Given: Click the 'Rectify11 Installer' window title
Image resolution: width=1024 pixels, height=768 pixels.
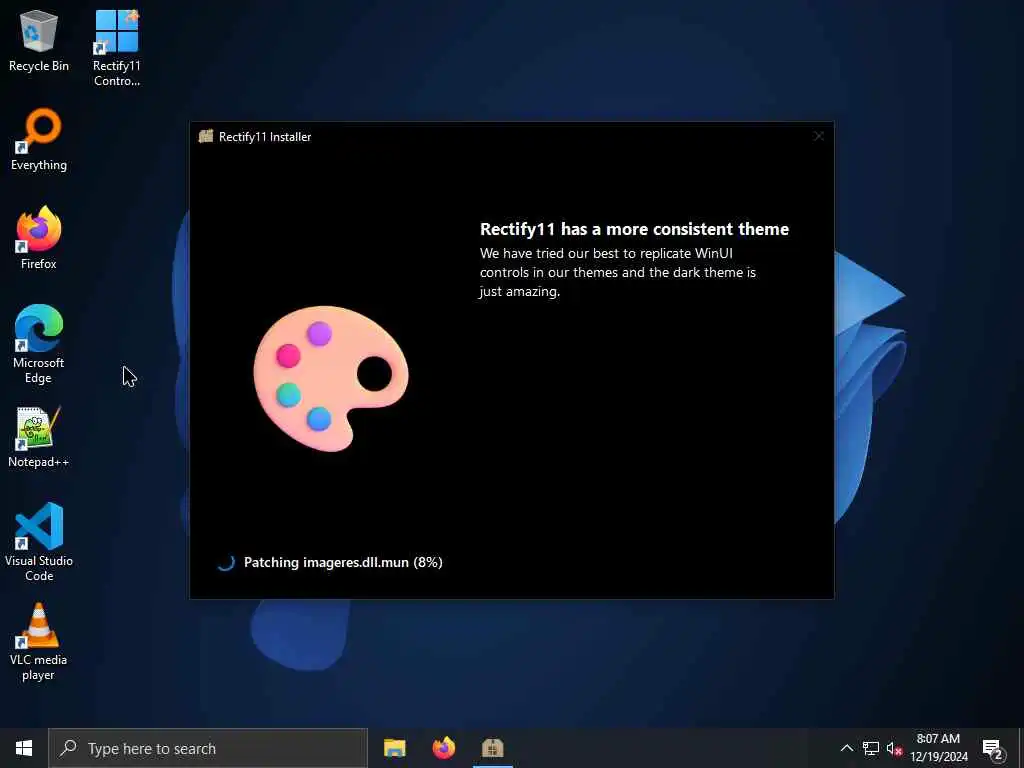Looking at the screenshot, I should click(264, 136).
